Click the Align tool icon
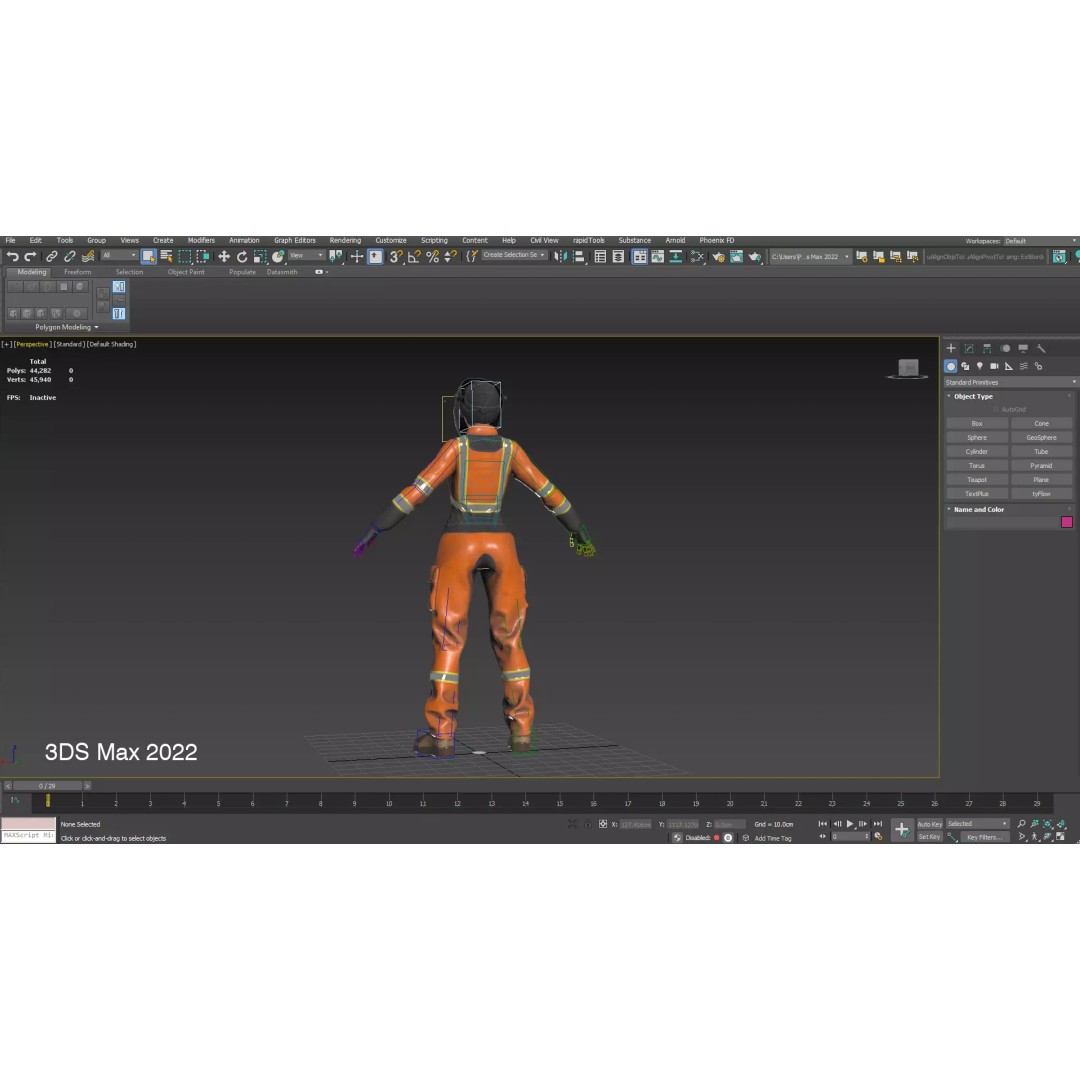This screenshot has height=1080, width=1080. (579, 256)
